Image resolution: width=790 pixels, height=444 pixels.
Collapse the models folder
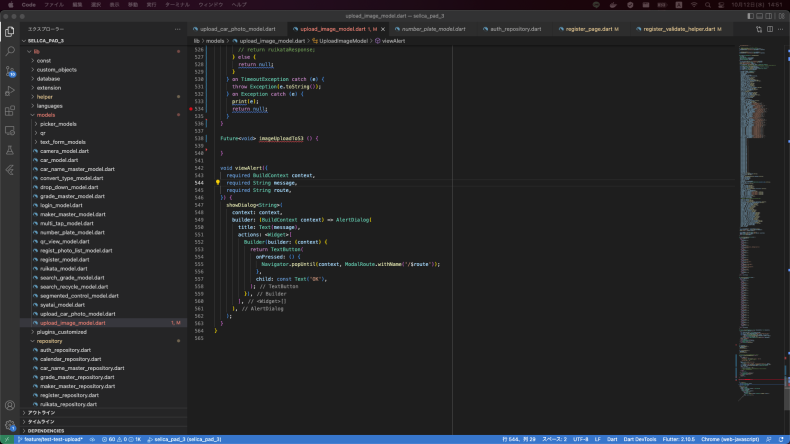(x=46, y=115)
